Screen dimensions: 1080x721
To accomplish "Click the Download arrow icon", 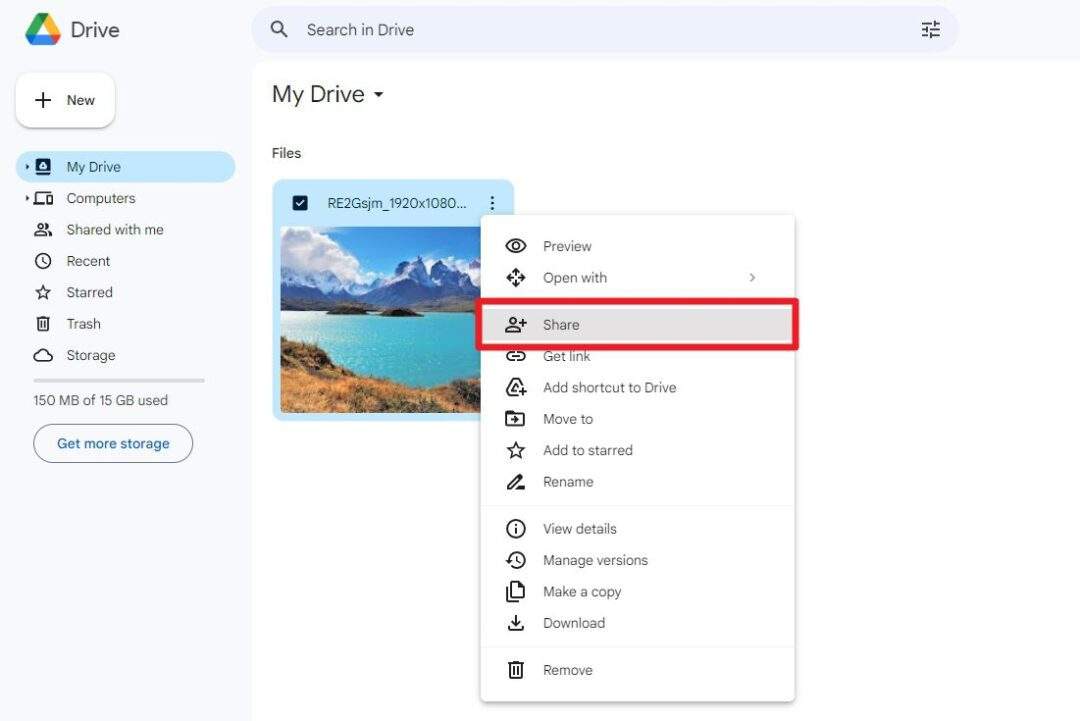I will point(515,623).
